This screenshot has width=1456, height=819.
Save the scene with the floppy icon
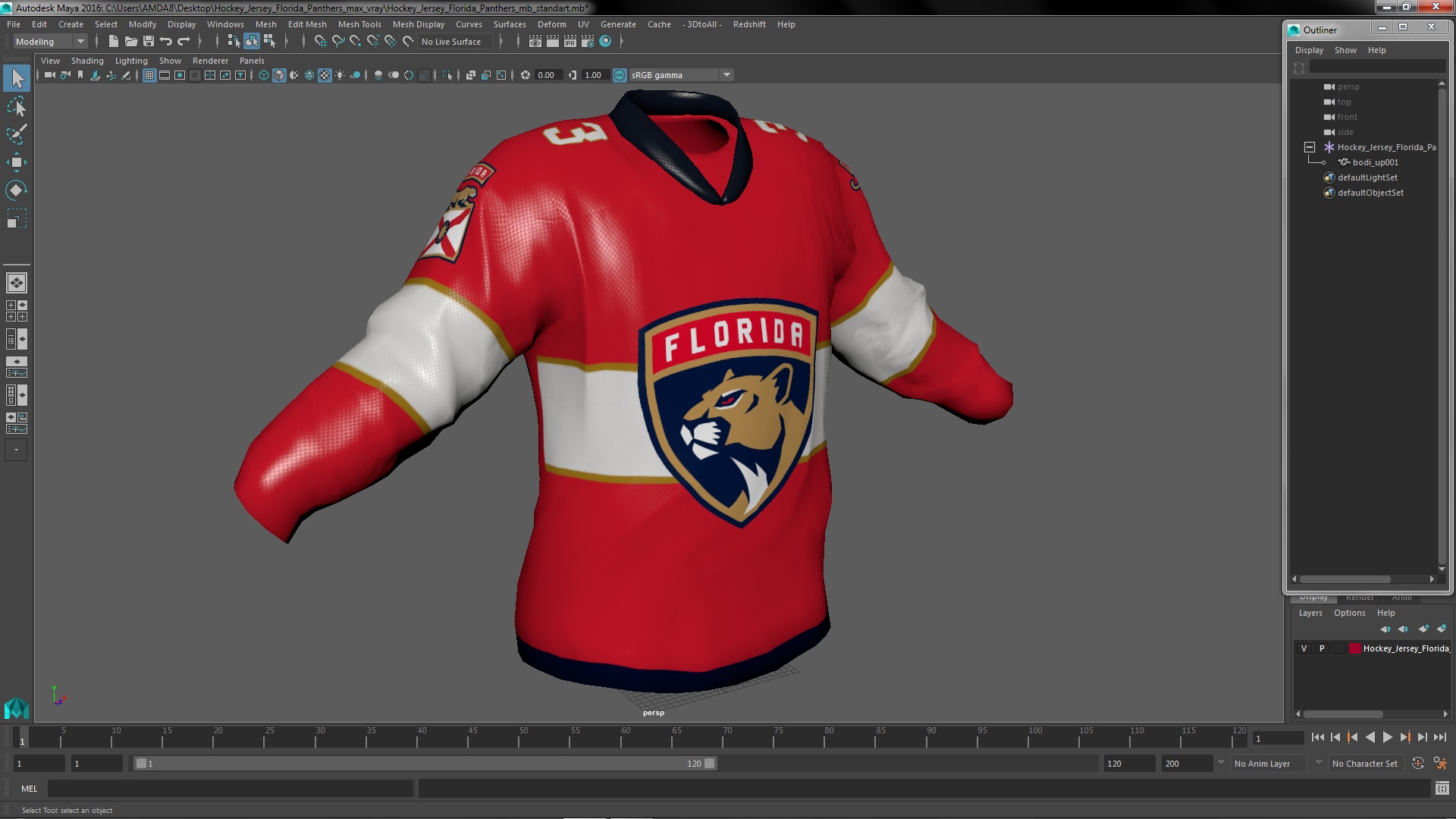point(149,42)
